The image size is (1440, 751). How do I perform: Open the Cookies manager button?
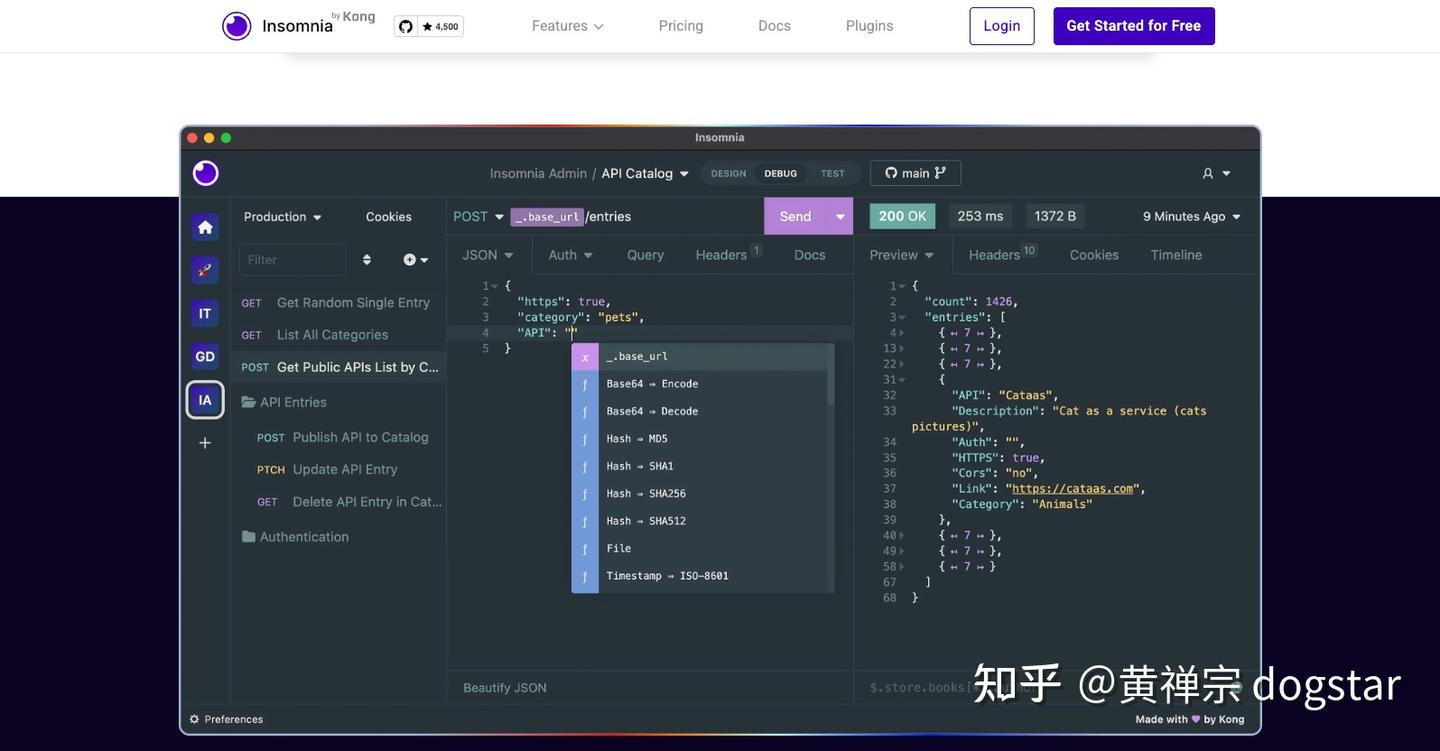tap(388, 217)
